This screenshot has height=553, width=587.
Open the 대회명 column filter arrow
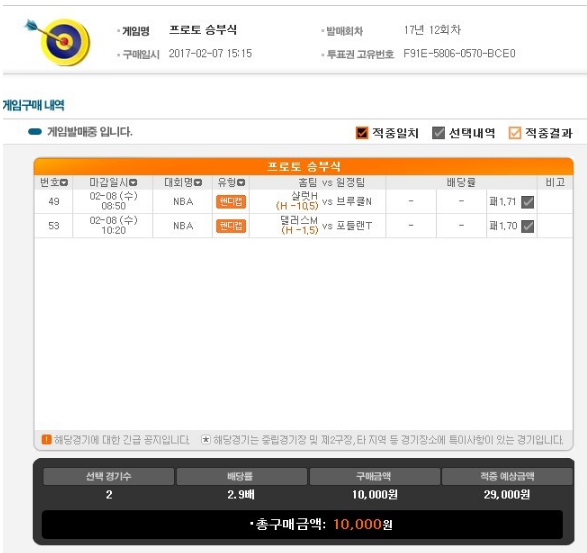(198, 183)
